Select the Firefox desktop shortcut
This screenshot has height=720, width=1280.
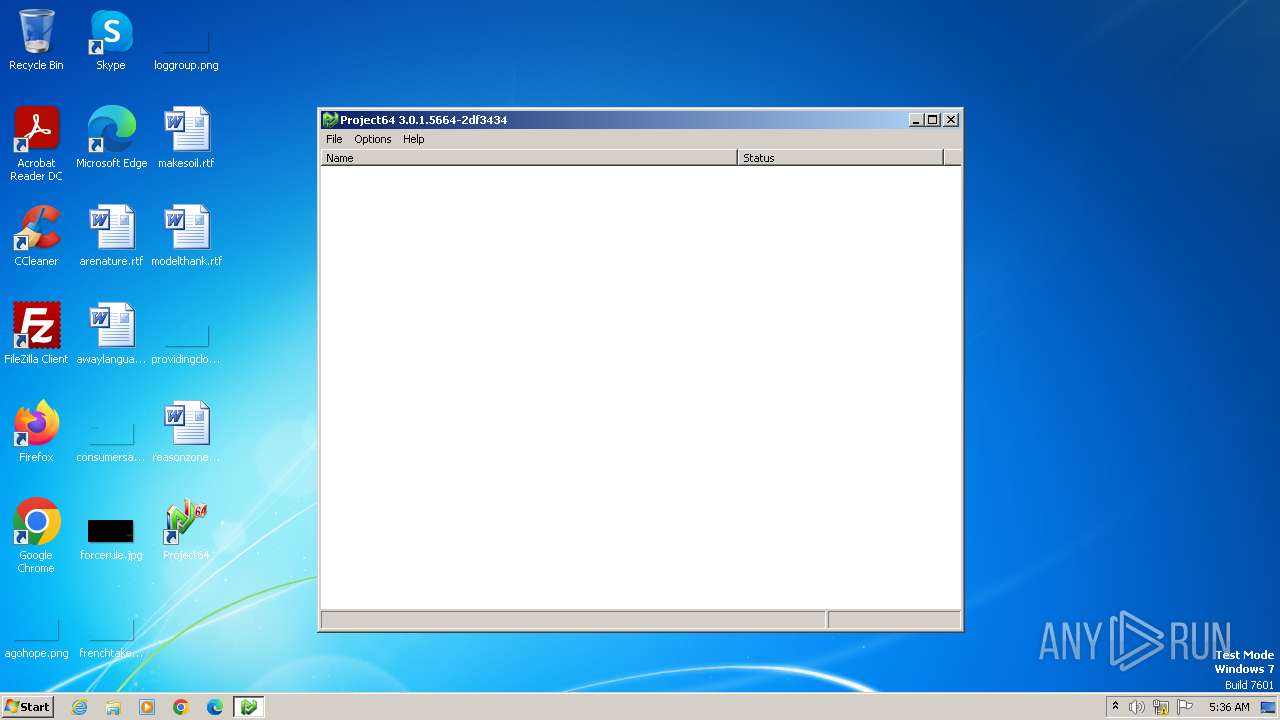(x=36, y=432)
